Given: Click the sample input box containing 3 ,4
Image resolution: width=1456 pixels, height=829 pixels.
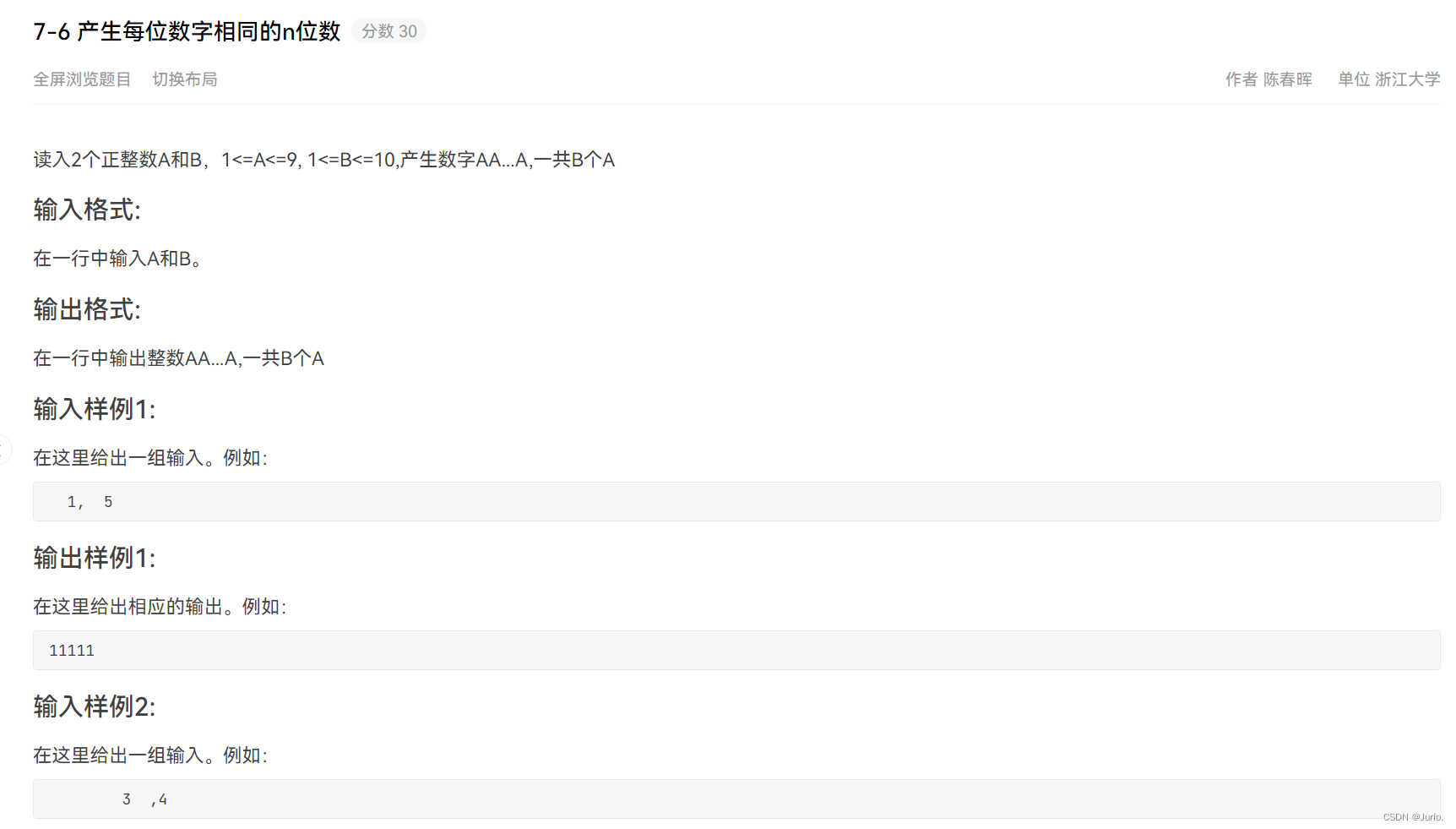Looking at the screenshot, I should [x=736, y=799].
